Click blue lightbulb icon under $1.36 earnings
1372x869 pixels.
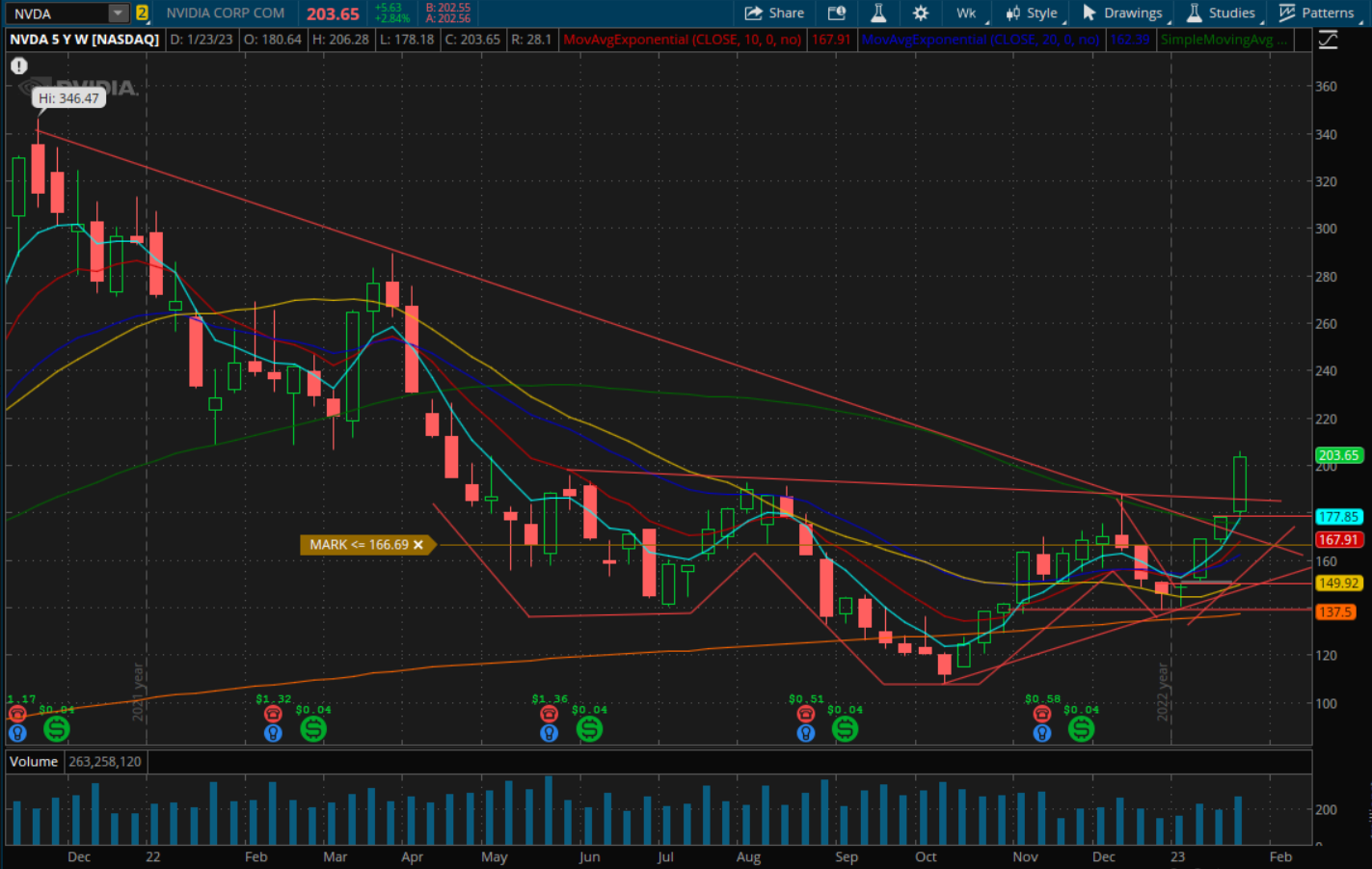coord(549,733)
